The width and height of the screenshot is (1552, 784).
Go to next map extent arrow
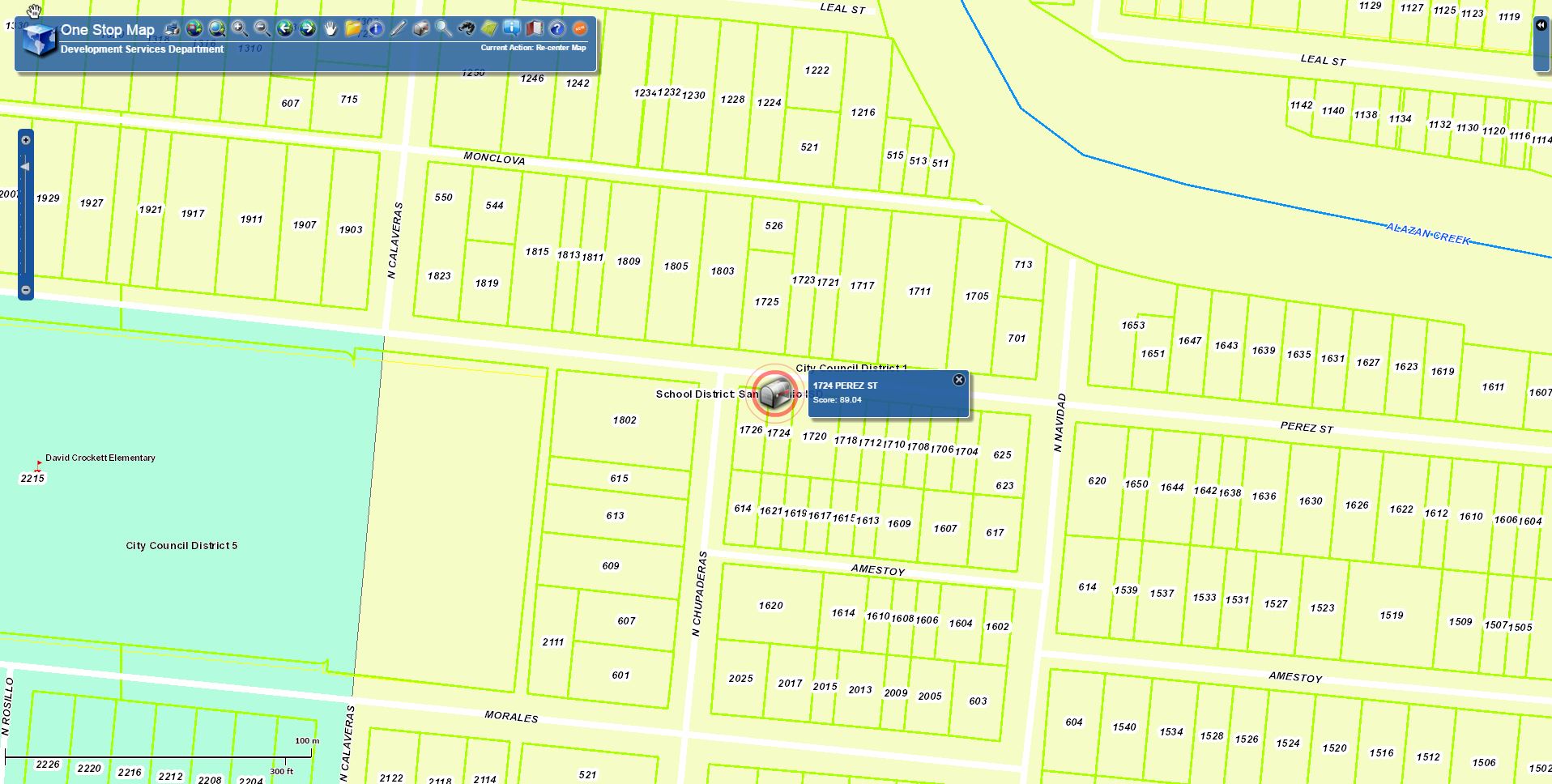pyautogui.click(x=308, y=29)
